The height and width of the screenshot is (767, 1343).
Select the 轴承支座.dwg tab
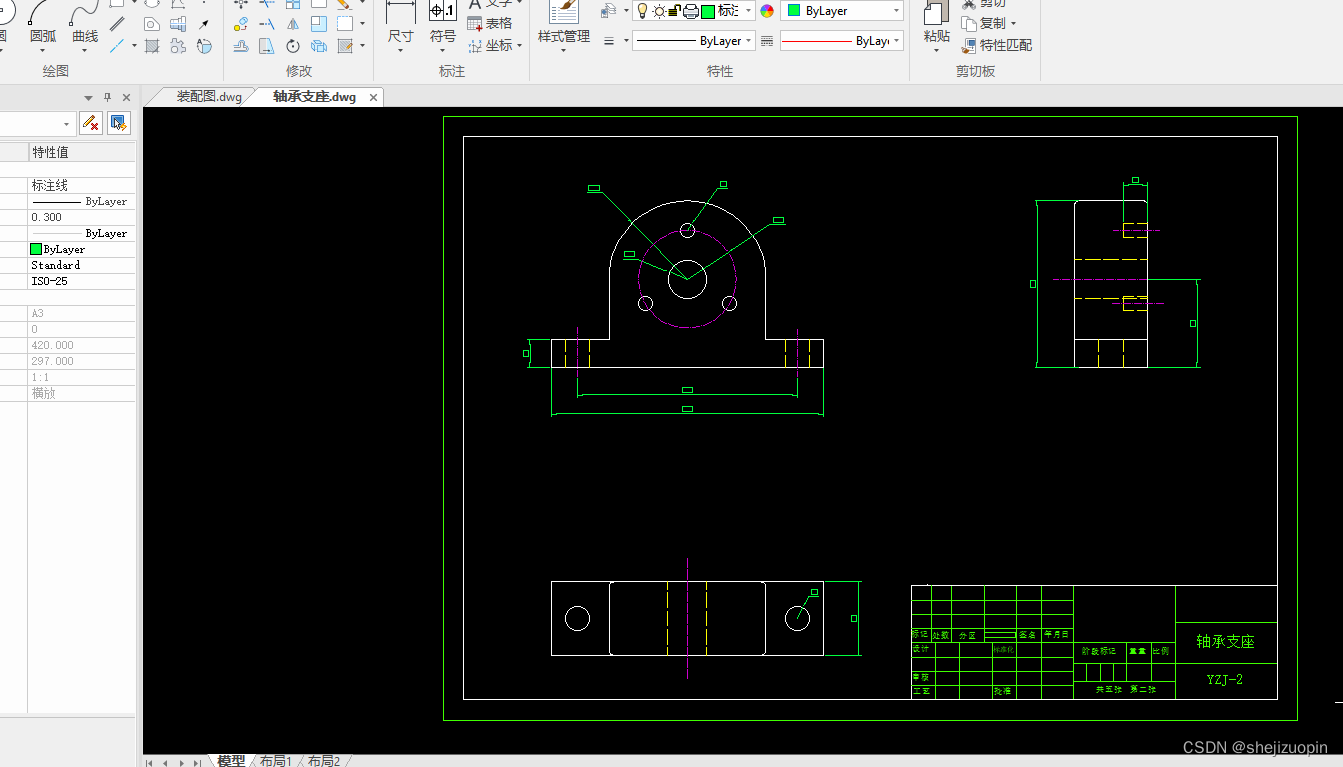coord(314,97)
